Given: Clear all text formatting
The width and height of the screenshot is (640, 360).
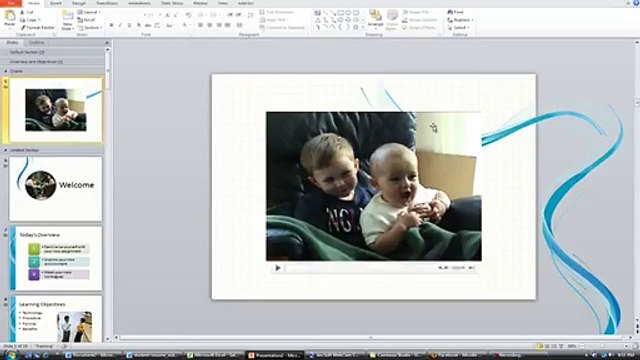Looking at the screenshot, I should tap(188, 15).
